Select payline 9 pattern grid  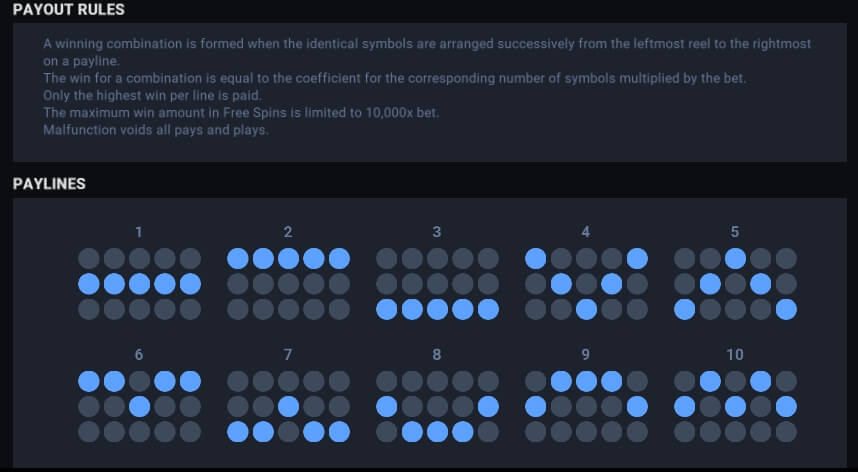pyautogui.click(x=586, y=406)
